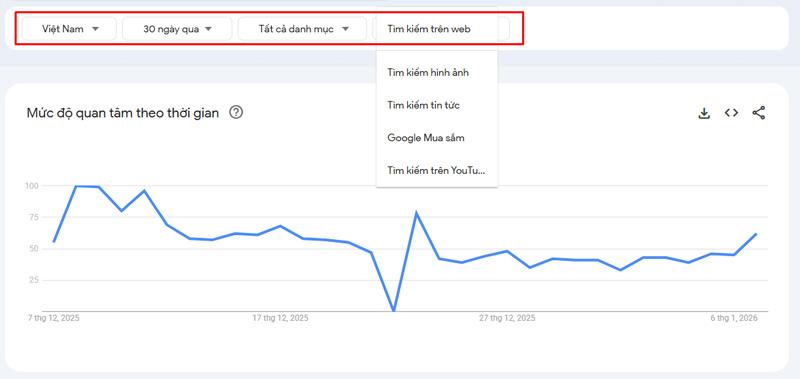Select Tìm kiếm trên web option
Screen dimensions: 800x379
pos(437,29)
